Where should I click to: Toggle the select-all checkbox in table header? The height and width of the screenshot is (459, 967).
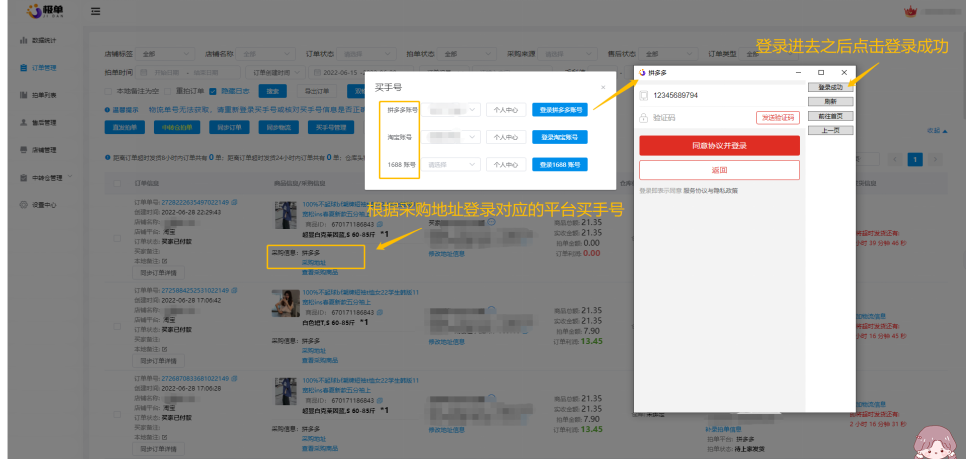[x=117, y=183]
